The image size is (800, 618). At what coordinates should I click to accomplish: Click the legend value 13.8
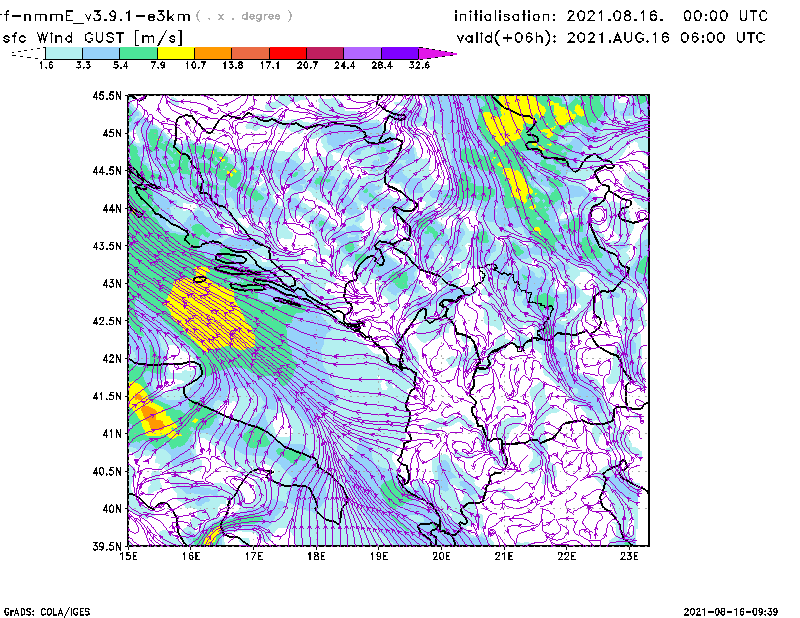pyautogui.click(x=233, y=65)
